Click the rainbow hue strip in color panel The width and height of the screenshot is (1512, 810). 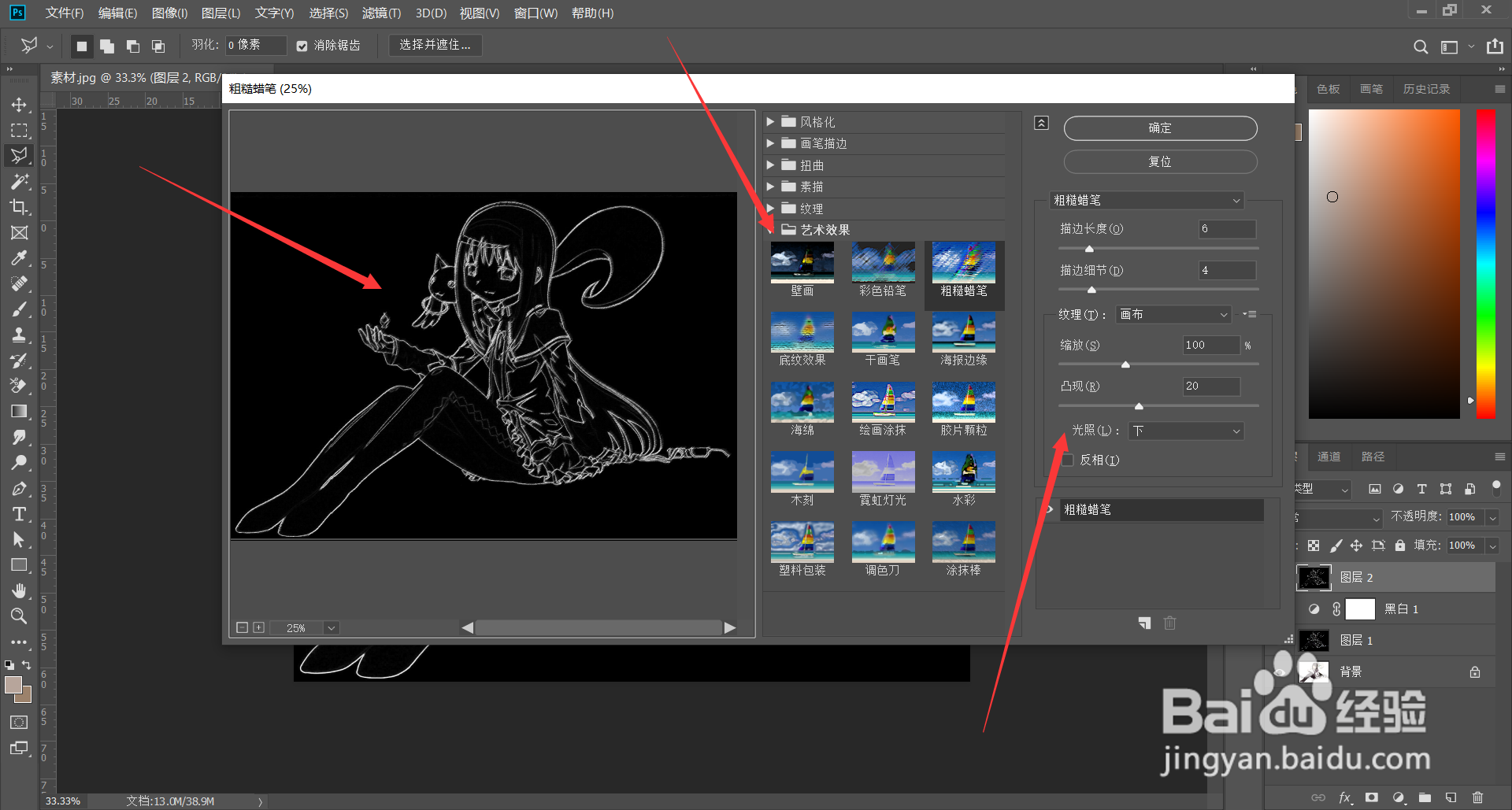coord(1486,264)
